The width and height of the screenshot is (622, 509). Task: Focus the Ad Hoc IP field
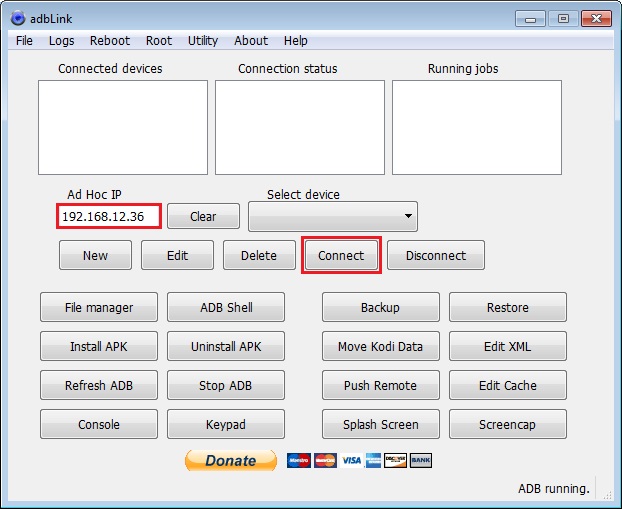point(109,216)
